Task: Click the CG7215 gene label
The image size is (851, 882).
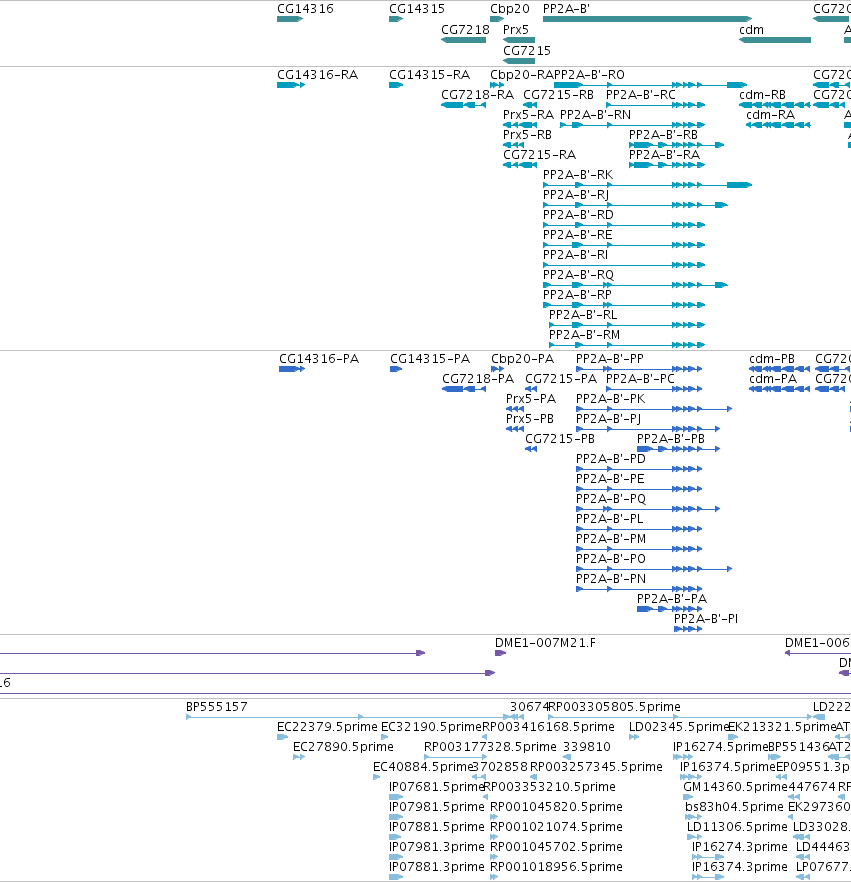Action: pyautogui.click(x=527, y=51)
